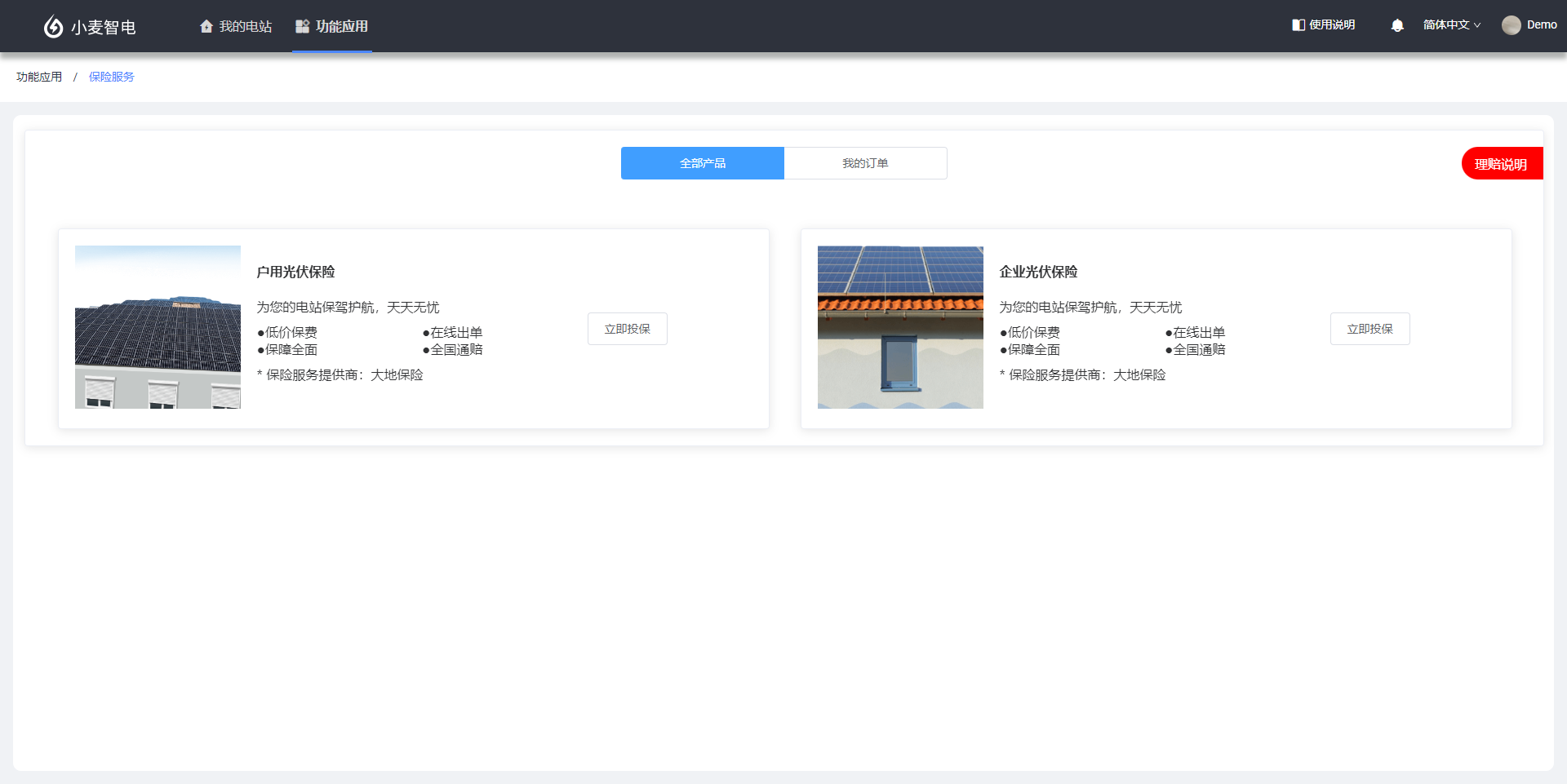
Task: Open the Demo username menu
Action: tap(1542, 25)
